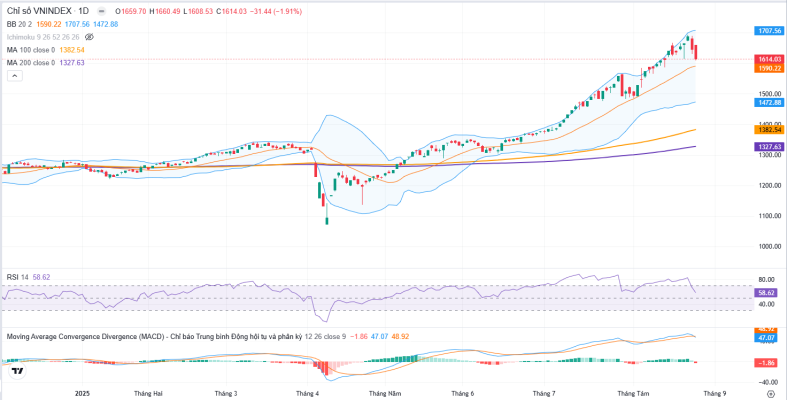Click the Tháng Tám time axis label
Image resolution: width=787 pixels, height=400 pixels.
click(x=633, y=394)
